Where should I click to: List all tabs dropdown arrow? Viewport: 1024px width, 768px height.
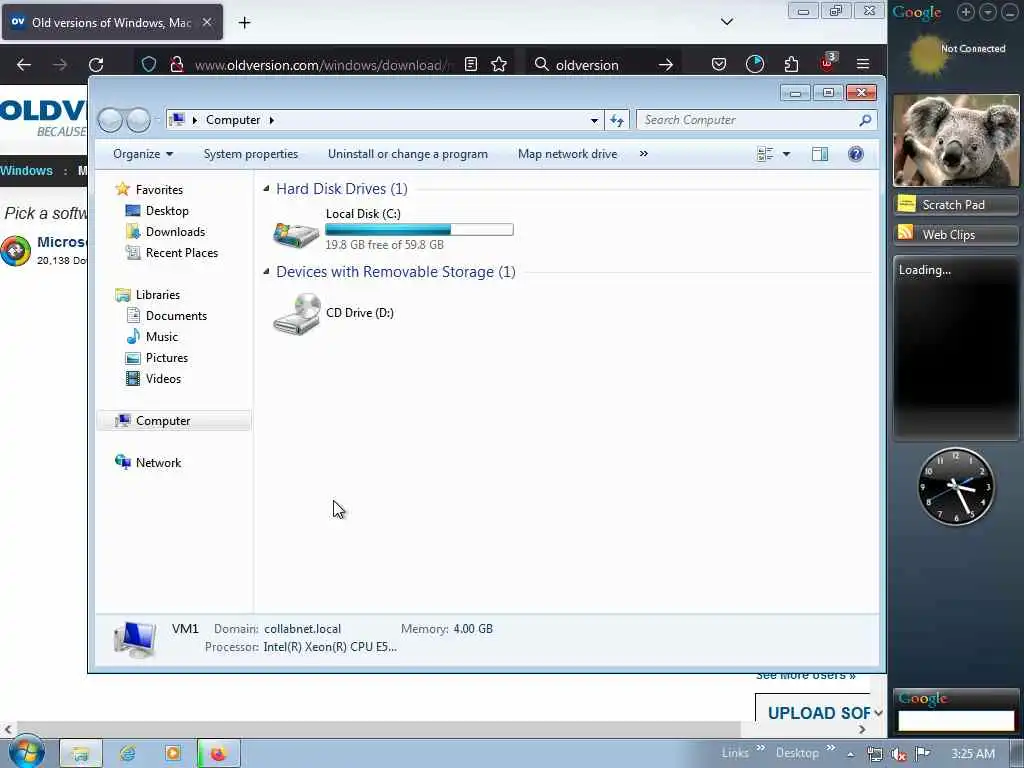click(x=727, y=22)
